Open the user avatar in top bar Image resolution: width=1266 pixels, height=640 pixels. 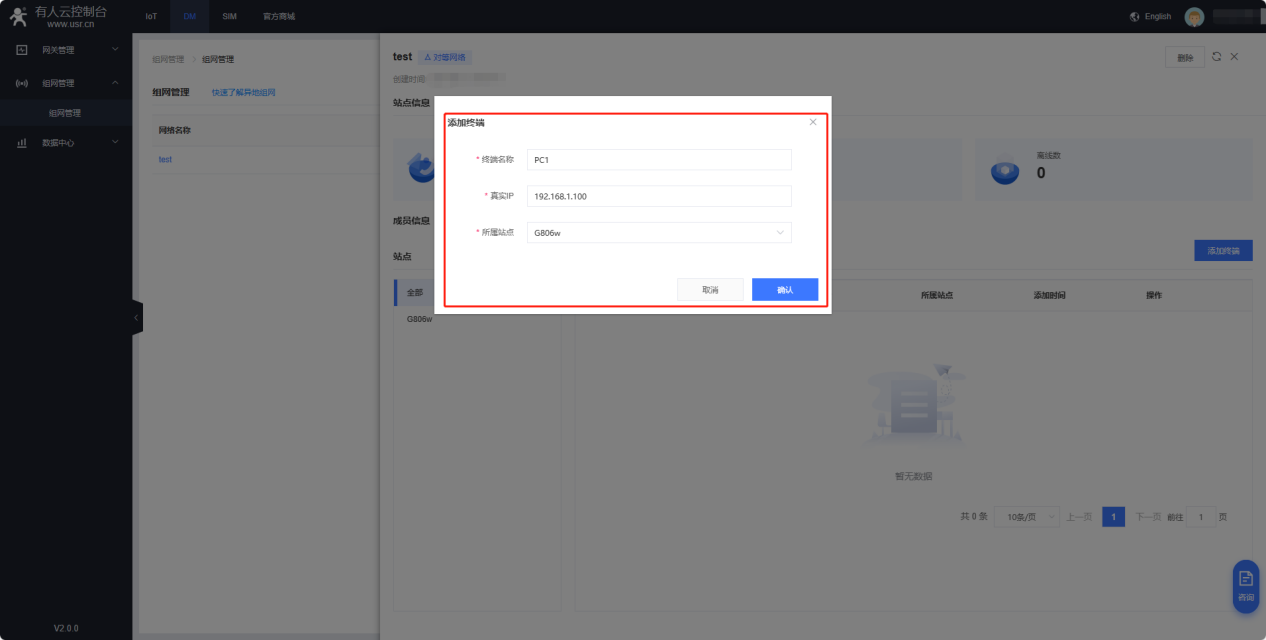point(1194,17)
